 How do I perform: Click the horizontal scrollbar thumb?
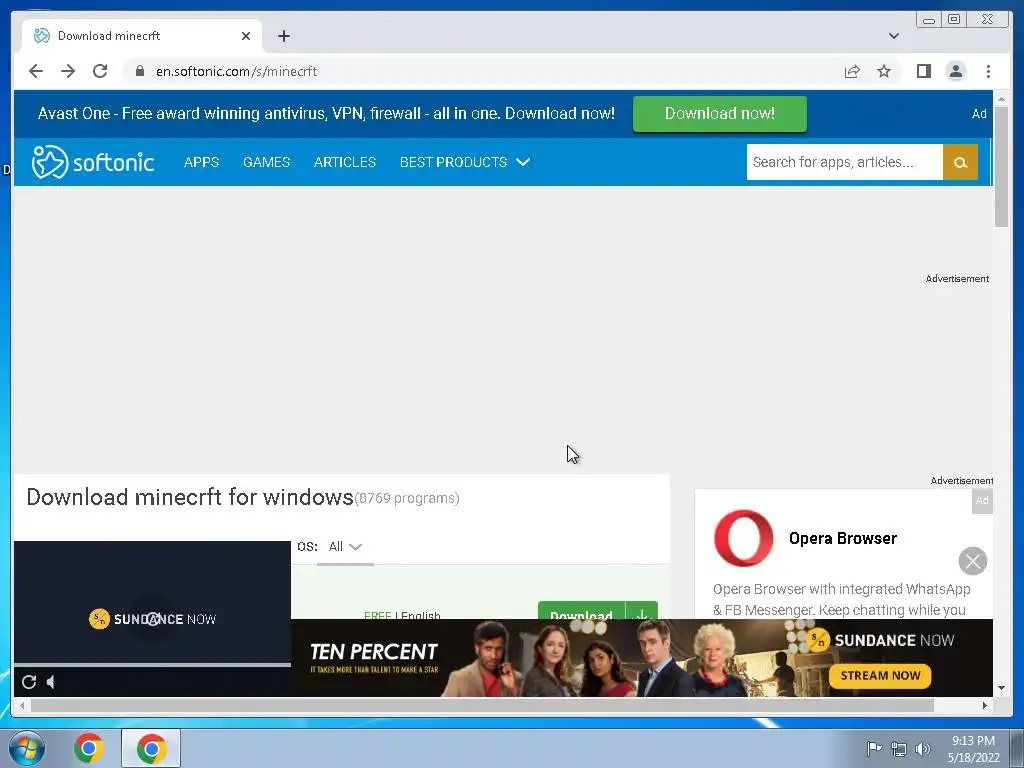click(x=482, y=705)
